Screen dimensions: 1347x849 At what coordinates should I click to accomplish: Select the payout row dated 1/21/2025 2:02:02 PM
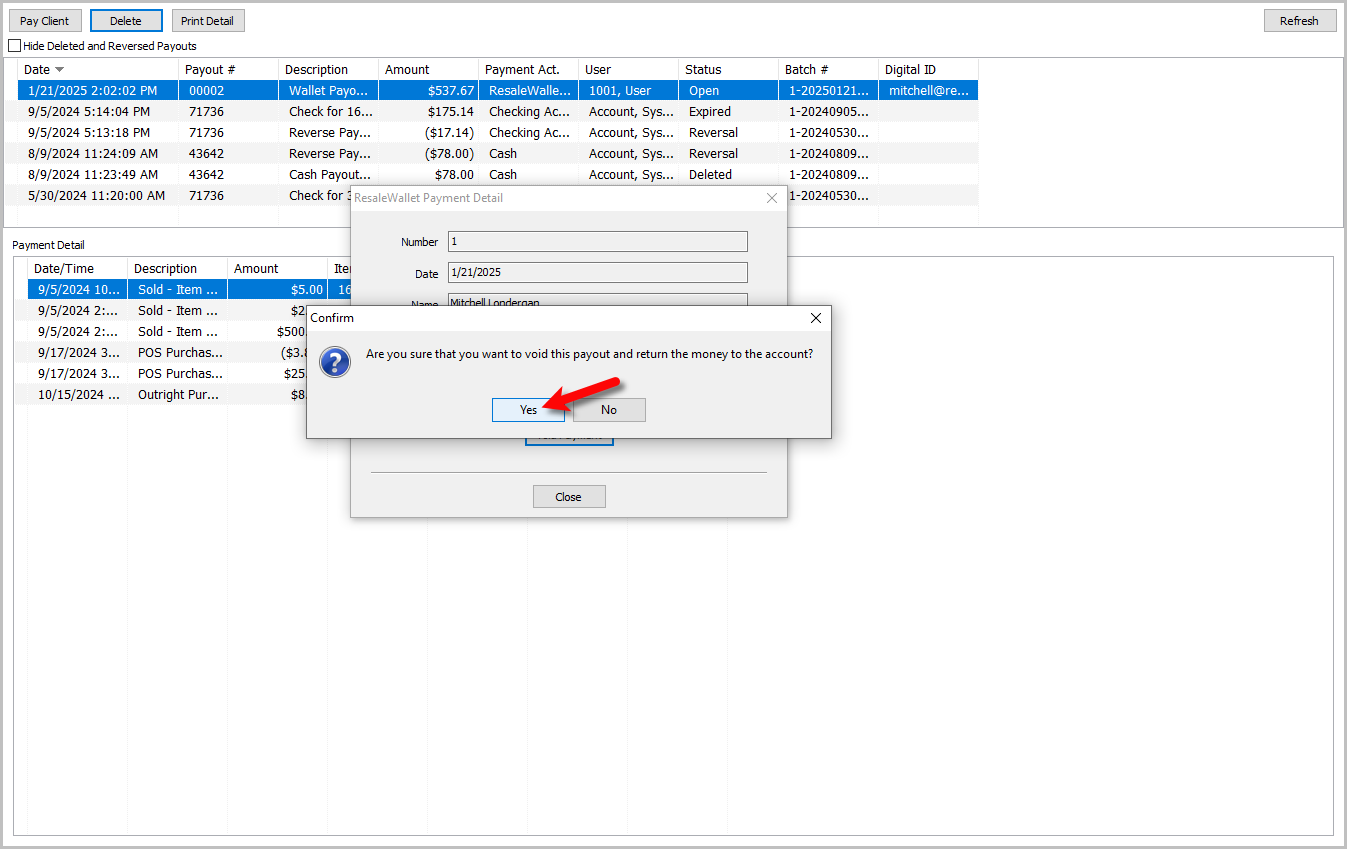[498, 91]
